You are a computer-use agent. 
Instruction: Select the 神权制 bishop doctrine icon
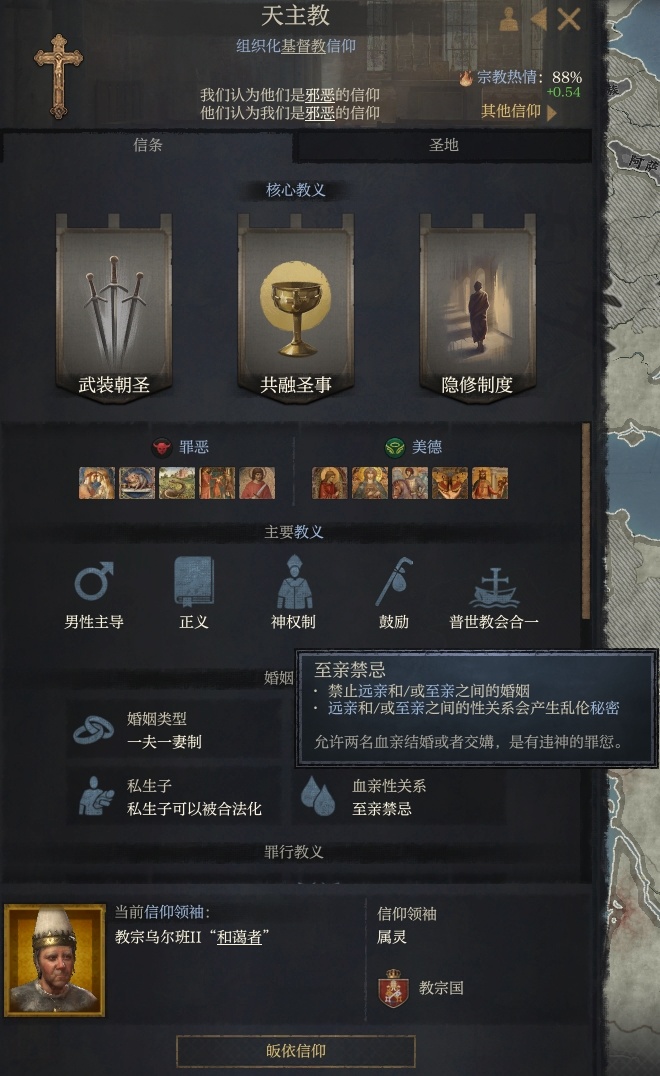(x=294, y=582)
